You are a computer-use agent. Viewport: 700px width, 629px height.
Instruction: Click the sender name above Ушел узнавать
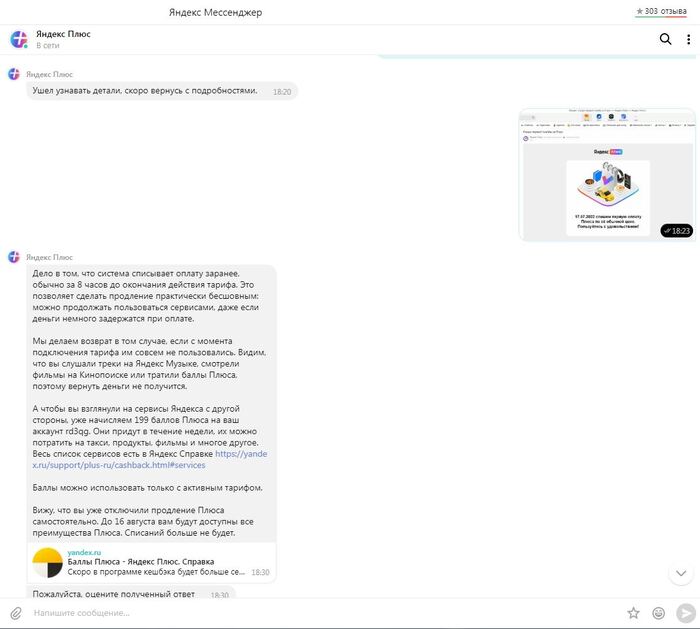coord(49,74)
